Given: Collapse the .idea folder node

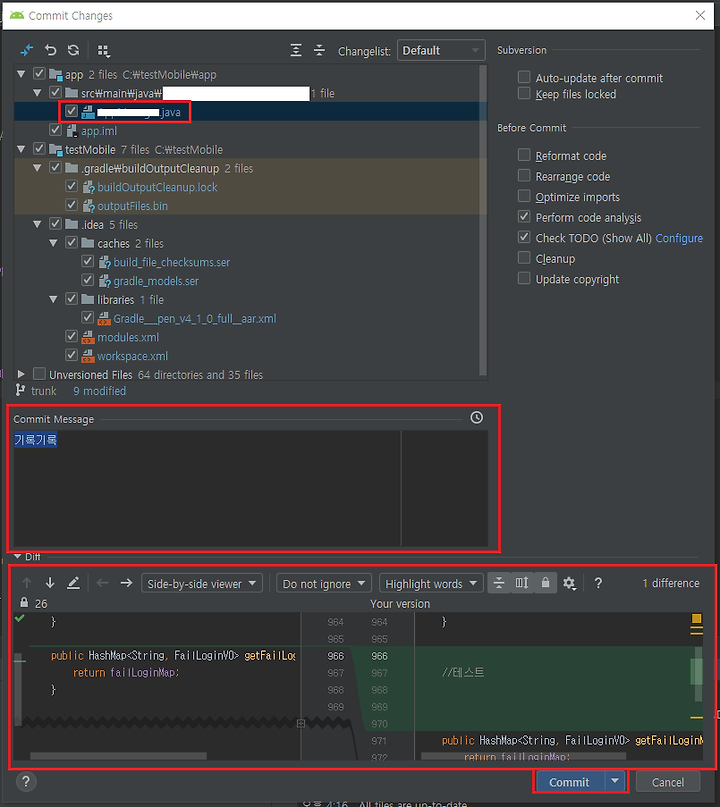Looking at the screenshot, I should (37, 224).
